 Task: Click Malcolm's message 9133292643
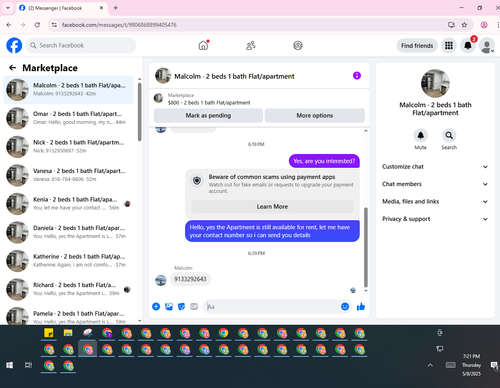click(x=190, y=279)
